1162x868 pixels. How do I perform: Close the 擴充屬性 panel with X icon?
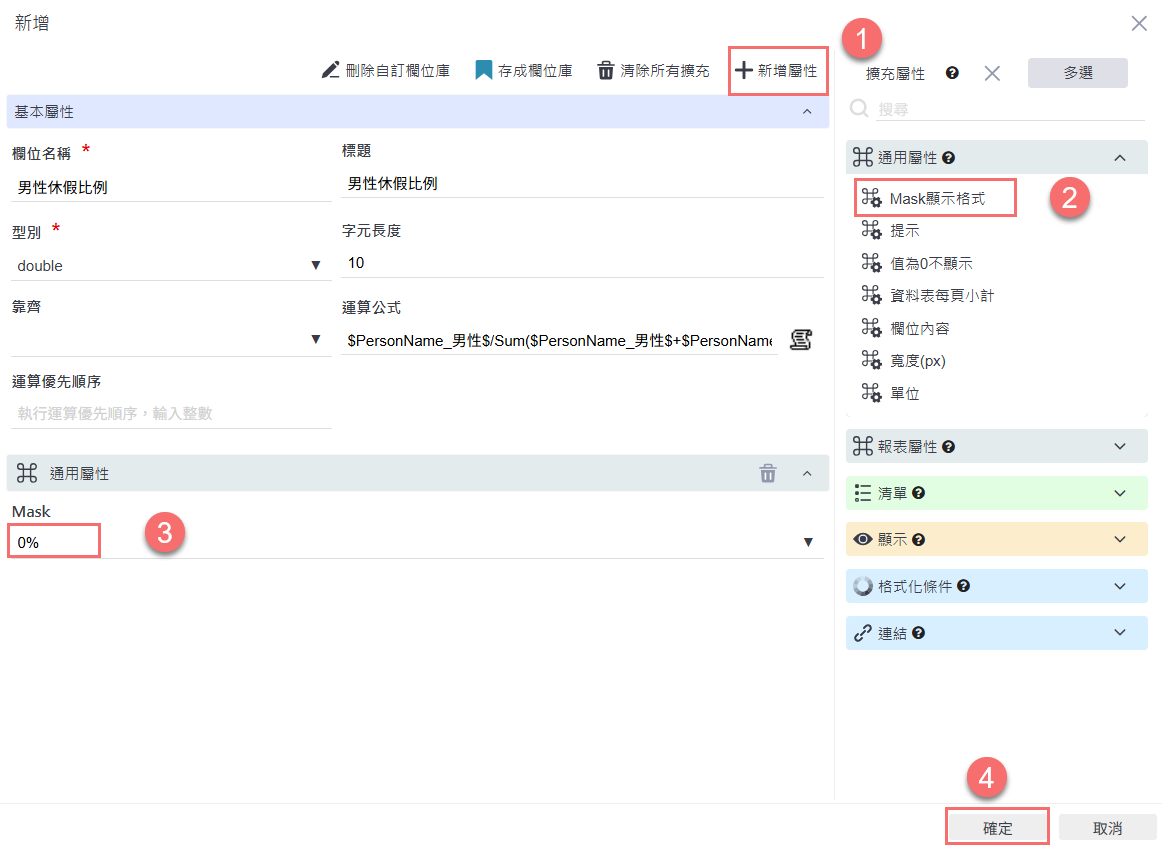pos(992,73)
